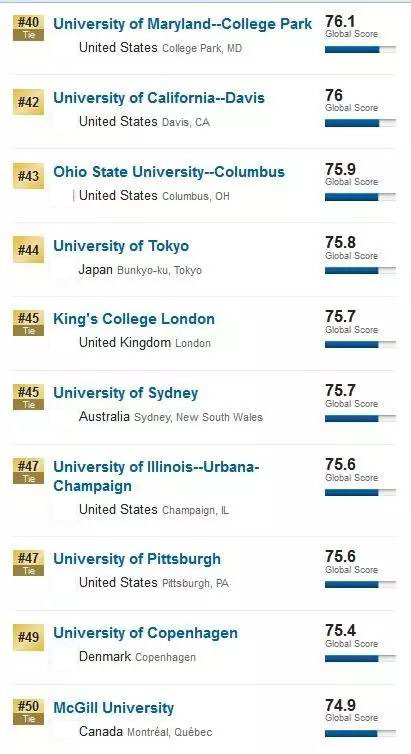Click the #40 Tie rank badge

28,28
